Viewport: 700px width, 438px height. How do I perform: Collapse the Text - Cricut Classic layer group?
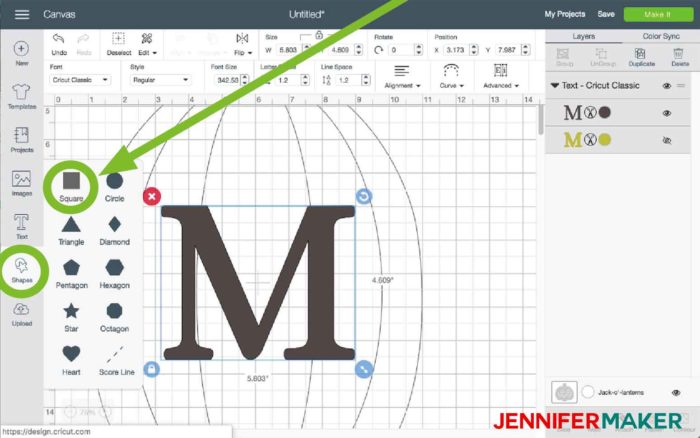[554, 85]
